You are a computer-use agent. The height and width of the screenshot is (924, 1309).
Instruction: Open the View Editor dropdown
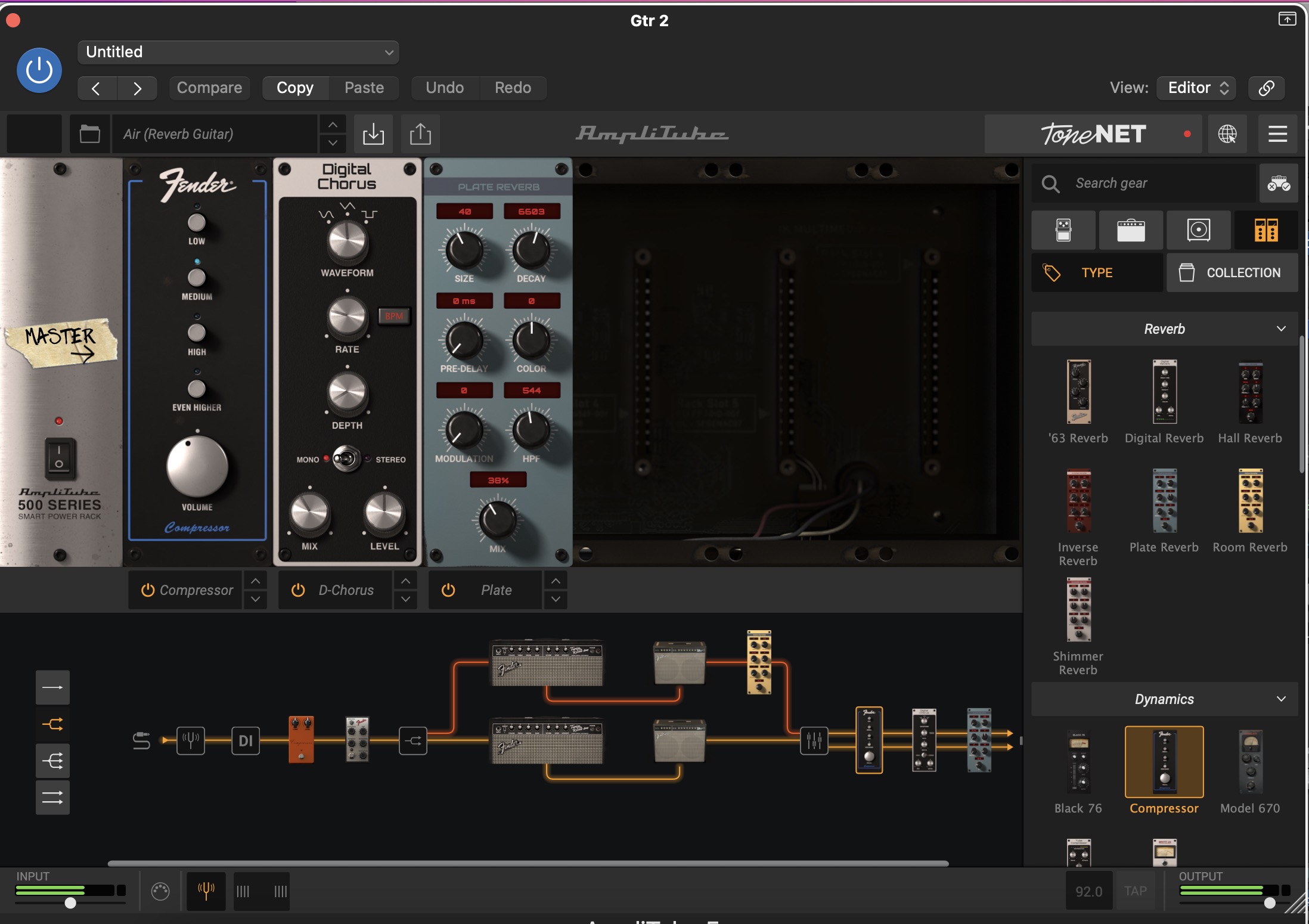pyautogui.click(x=1196, y=88)
